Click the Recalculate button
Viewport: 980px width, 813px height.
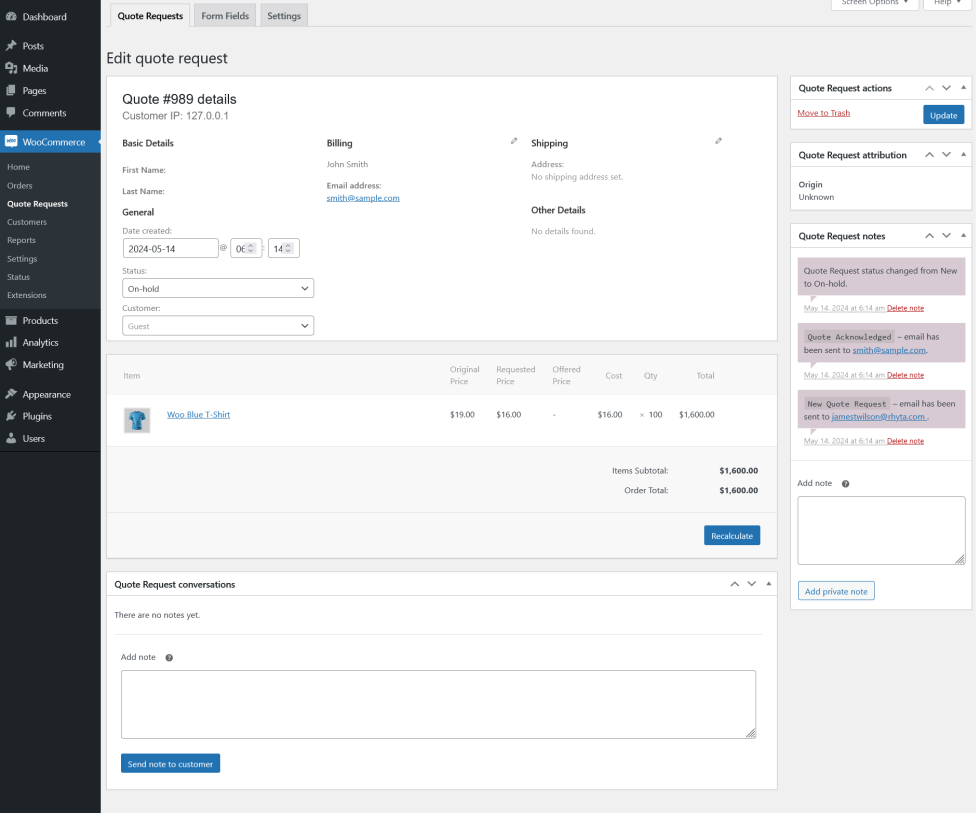[x=732, y=536]
